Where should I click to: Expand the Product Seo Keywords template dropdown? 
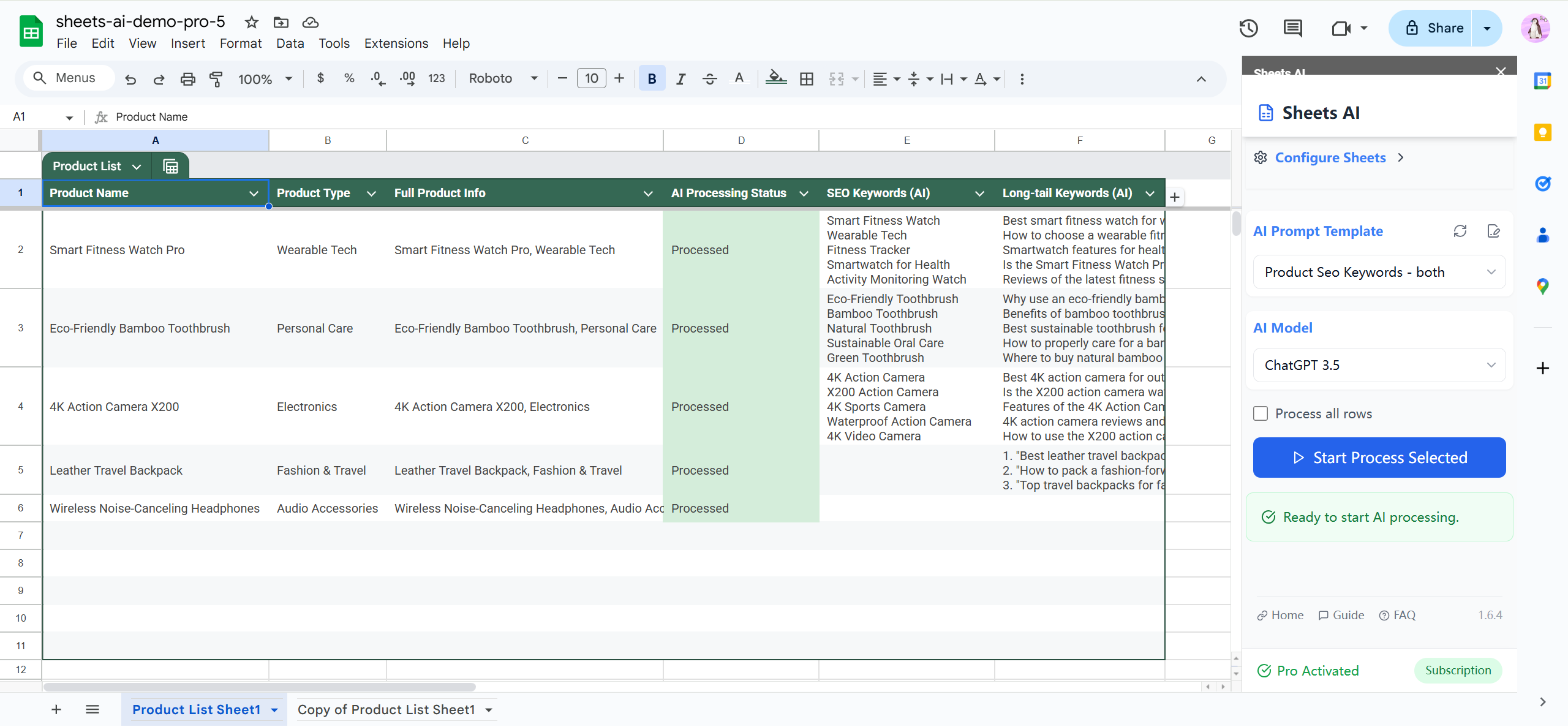click(1379, 272)
